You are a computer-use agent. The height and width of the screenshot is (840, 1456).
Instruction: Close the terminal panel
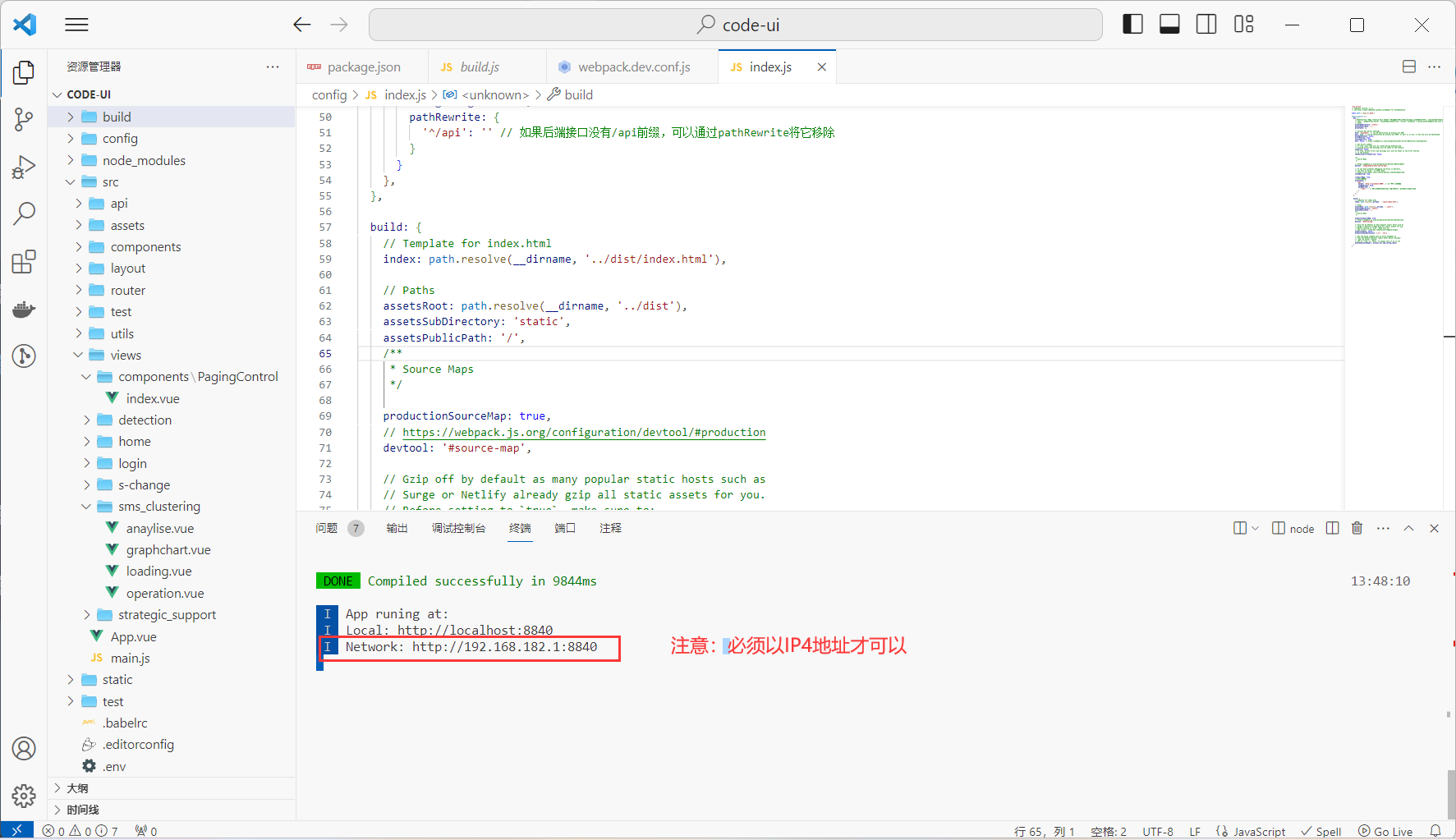[x=1435, y=528]
